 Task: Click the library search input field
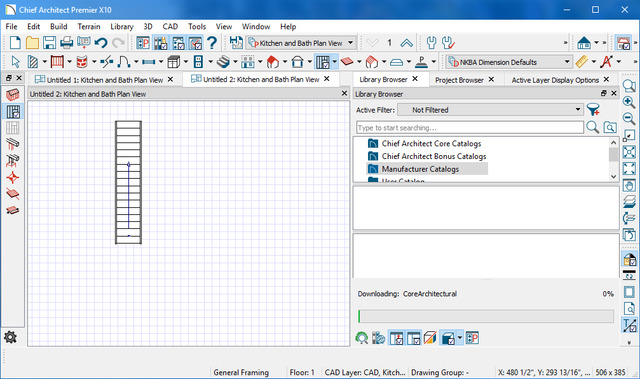(x=470, y=128)
